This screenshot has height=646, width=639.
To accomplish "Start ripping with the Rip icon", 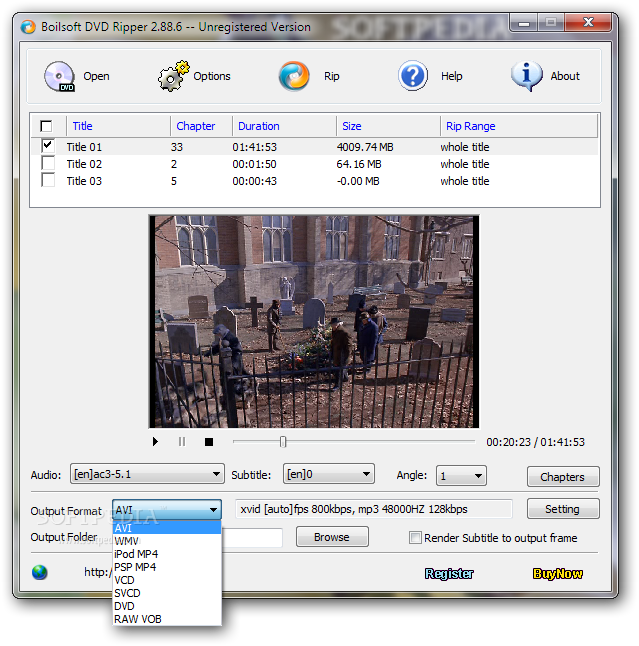I will 294,76.
